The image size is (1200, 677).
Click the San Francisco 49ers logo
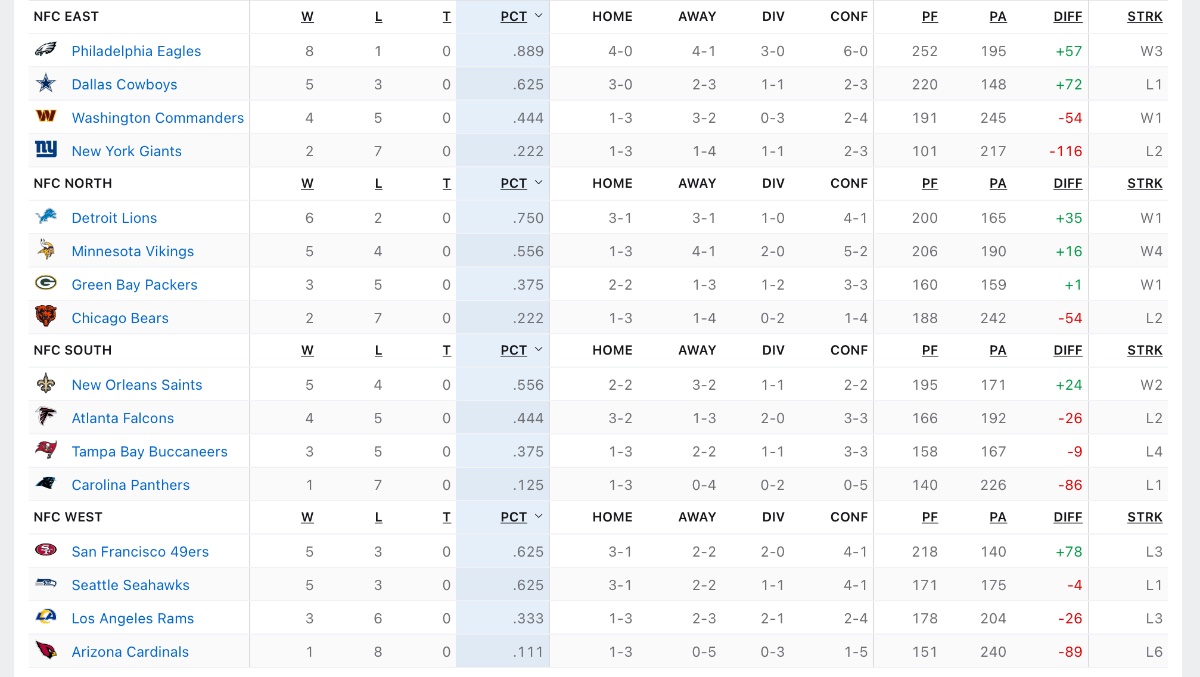pyautogui.click(x=46, y=551)
